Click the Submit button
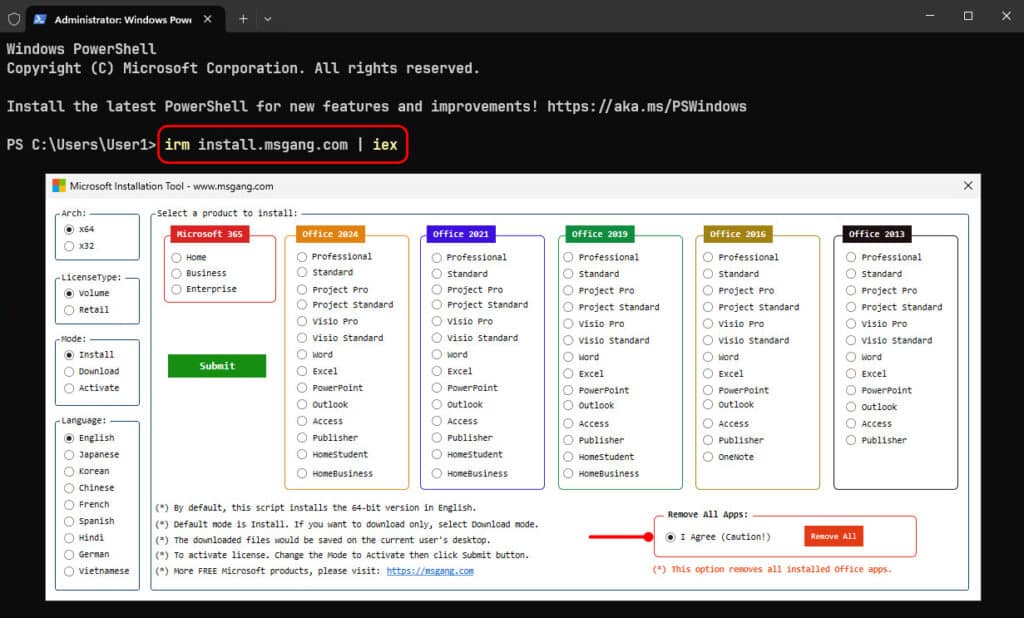The width and height of the screenshot is (1024, 618). pos(217,366)
